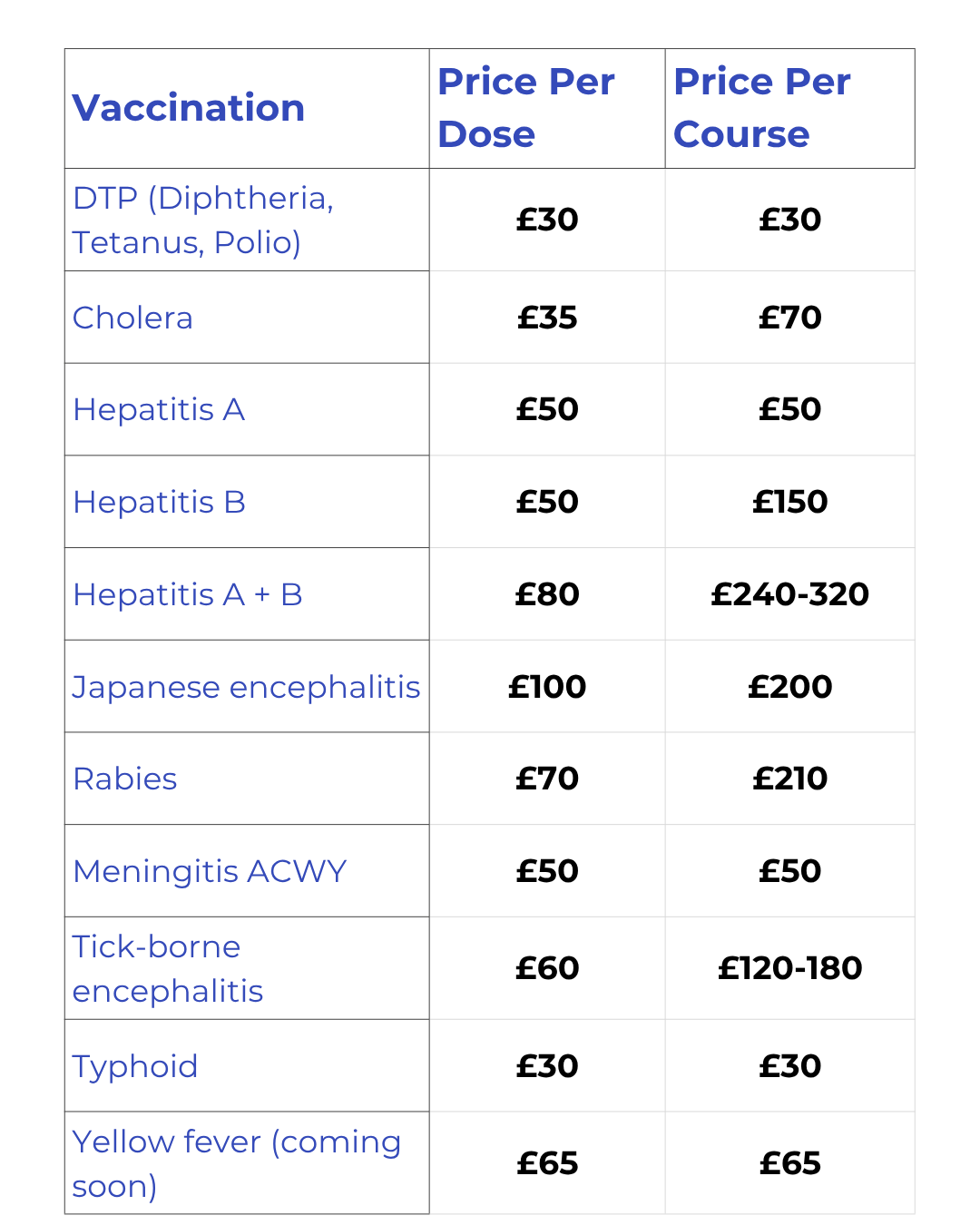Select the £120-180 course price cell
Image resolution: width=980 pixels, height=1225 pixels.
(x=789, y=968)
